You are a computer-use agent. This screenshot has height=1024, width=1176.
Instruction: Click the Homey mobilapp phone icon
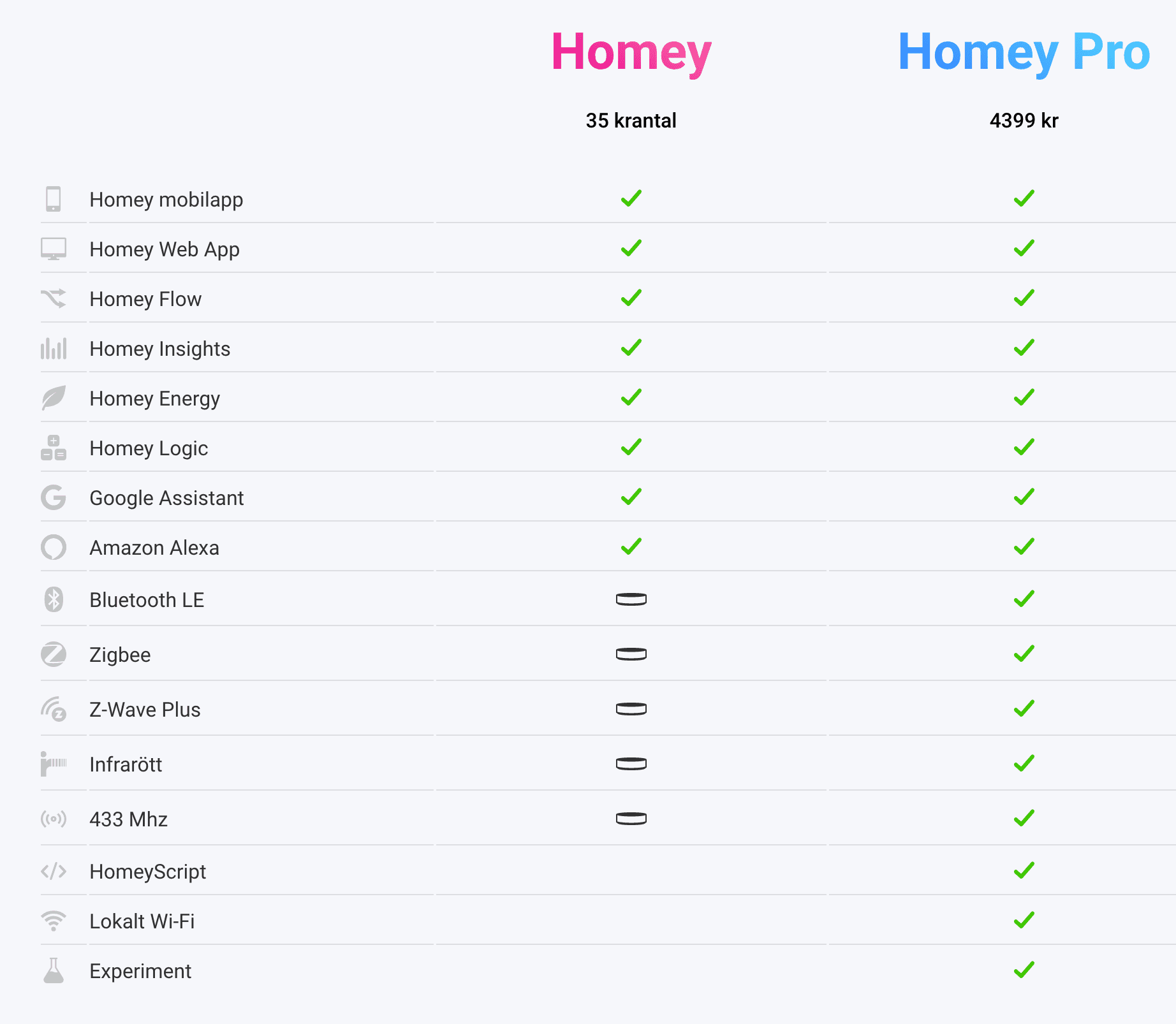(54, 199)
